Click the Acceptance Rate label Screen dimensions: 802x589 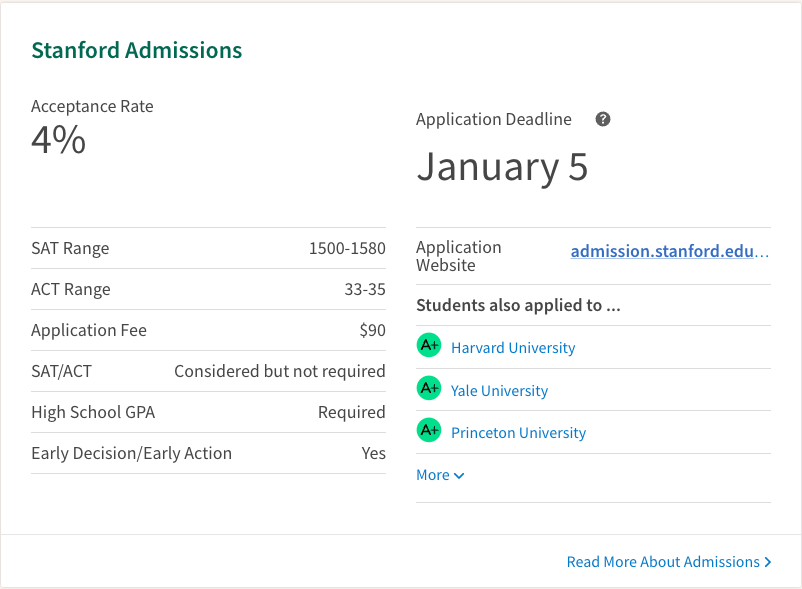point(92,106)
